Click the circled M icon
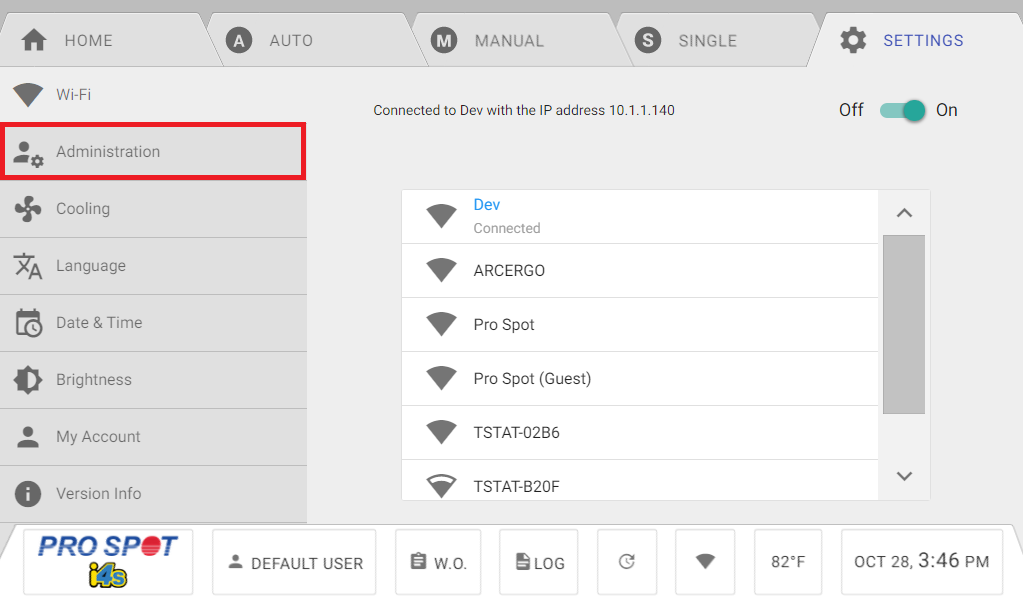 coord(444,41)
